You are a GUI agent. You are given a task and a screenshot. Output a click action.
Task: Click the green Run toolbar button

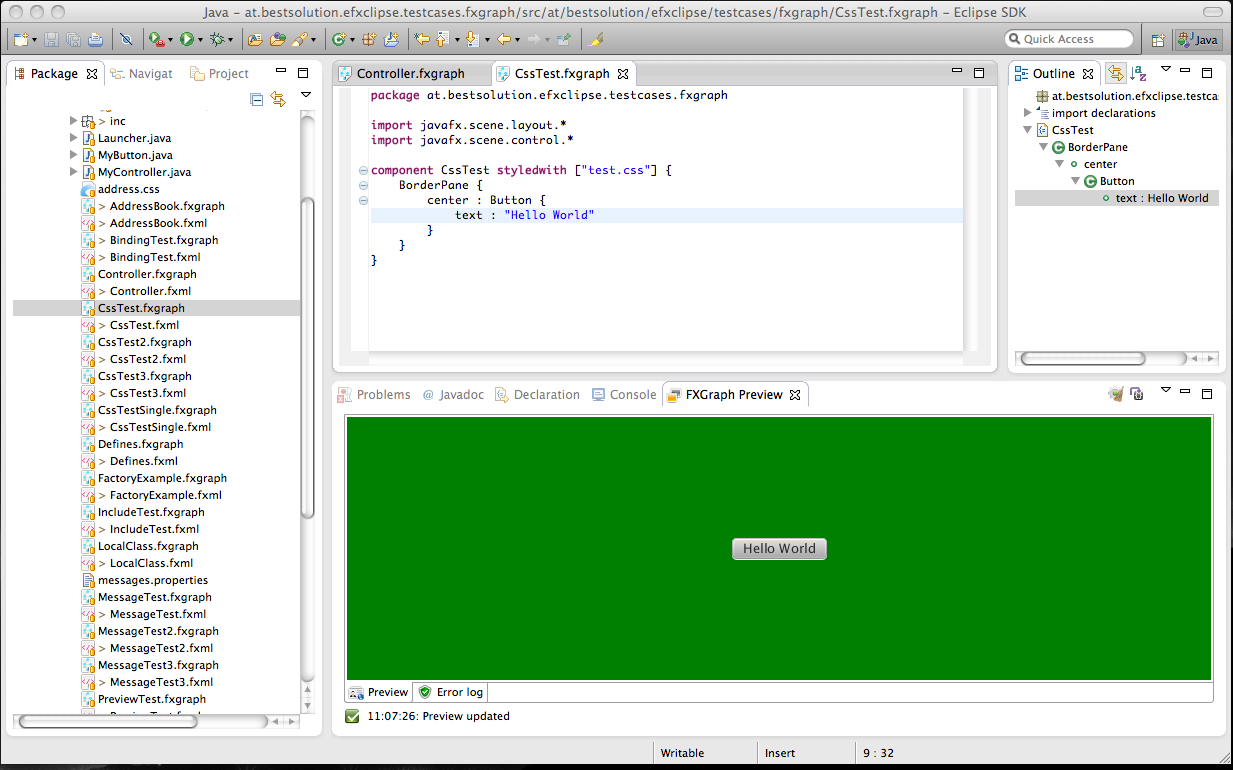186,40
